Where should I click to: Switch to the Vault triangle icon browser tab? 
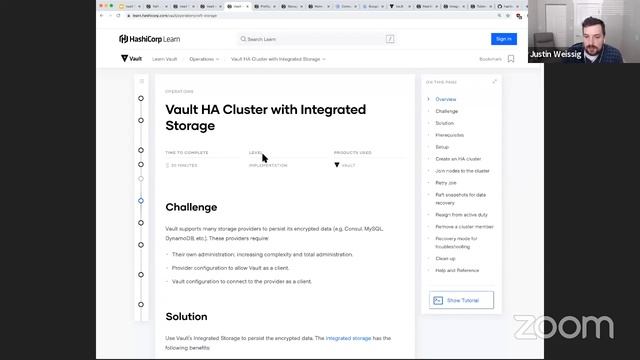(399, 7)
